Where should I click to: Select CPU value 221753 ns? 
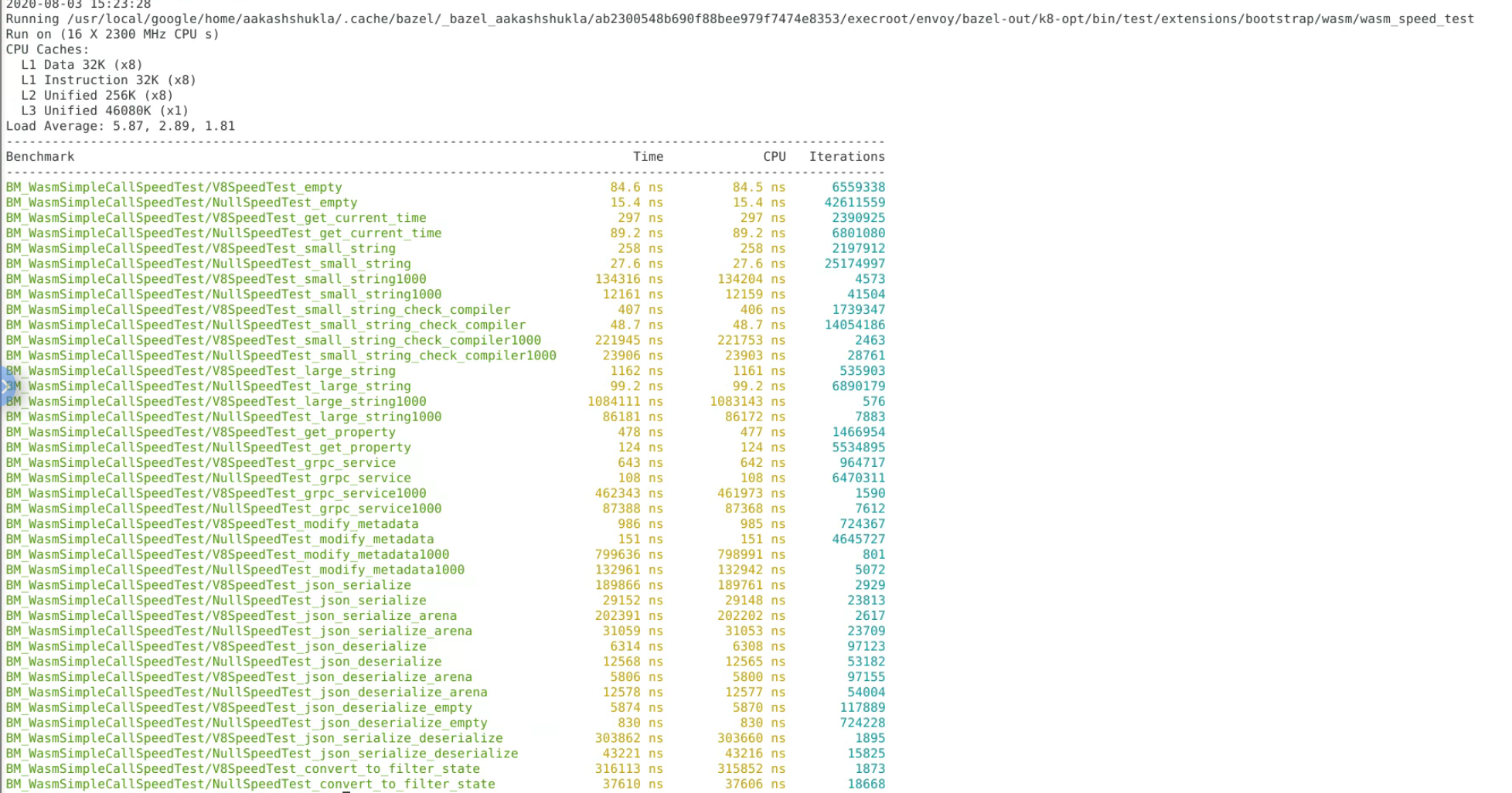point(751,340)
